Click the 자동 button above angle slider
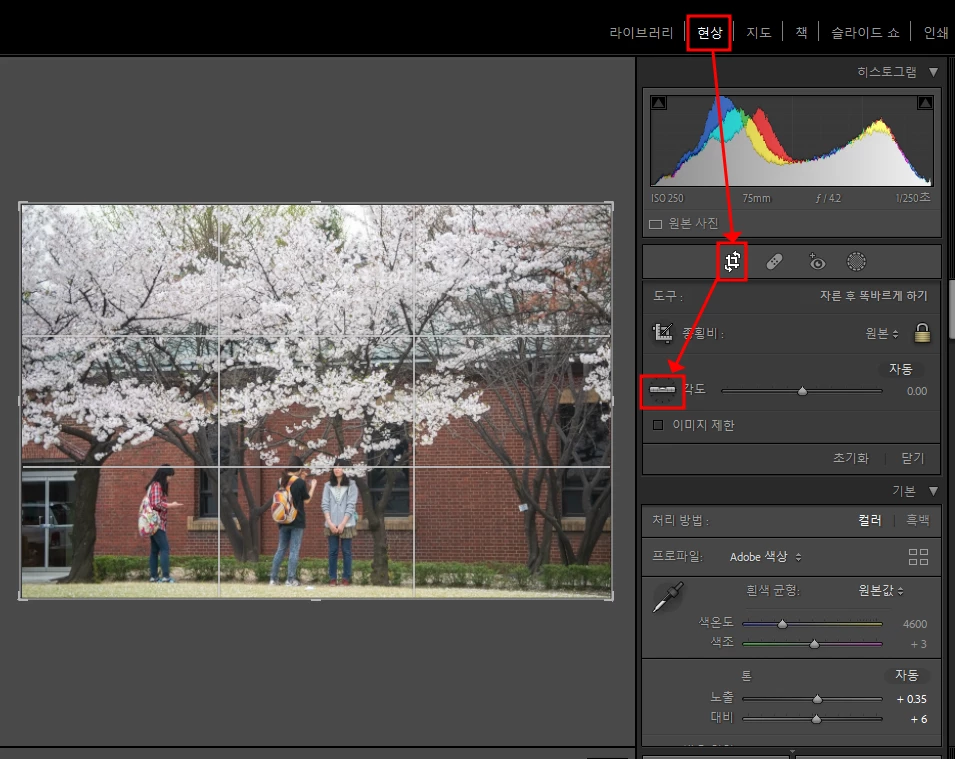Viewport: 955px width, 759px height. coord(900,369)
